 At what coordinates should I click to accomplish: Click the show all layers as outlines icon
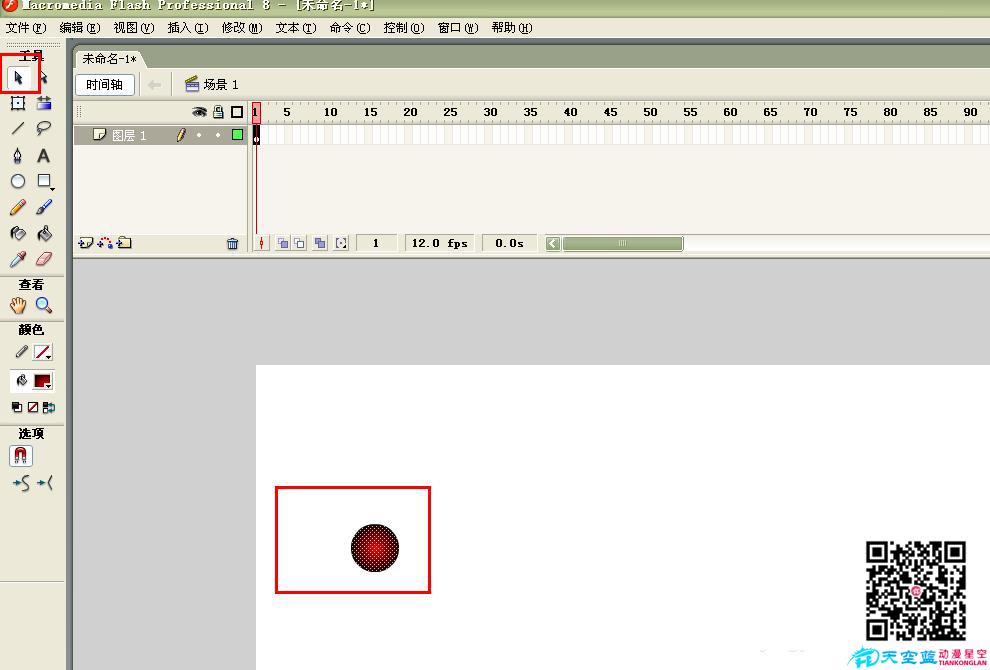click(237, 112)
